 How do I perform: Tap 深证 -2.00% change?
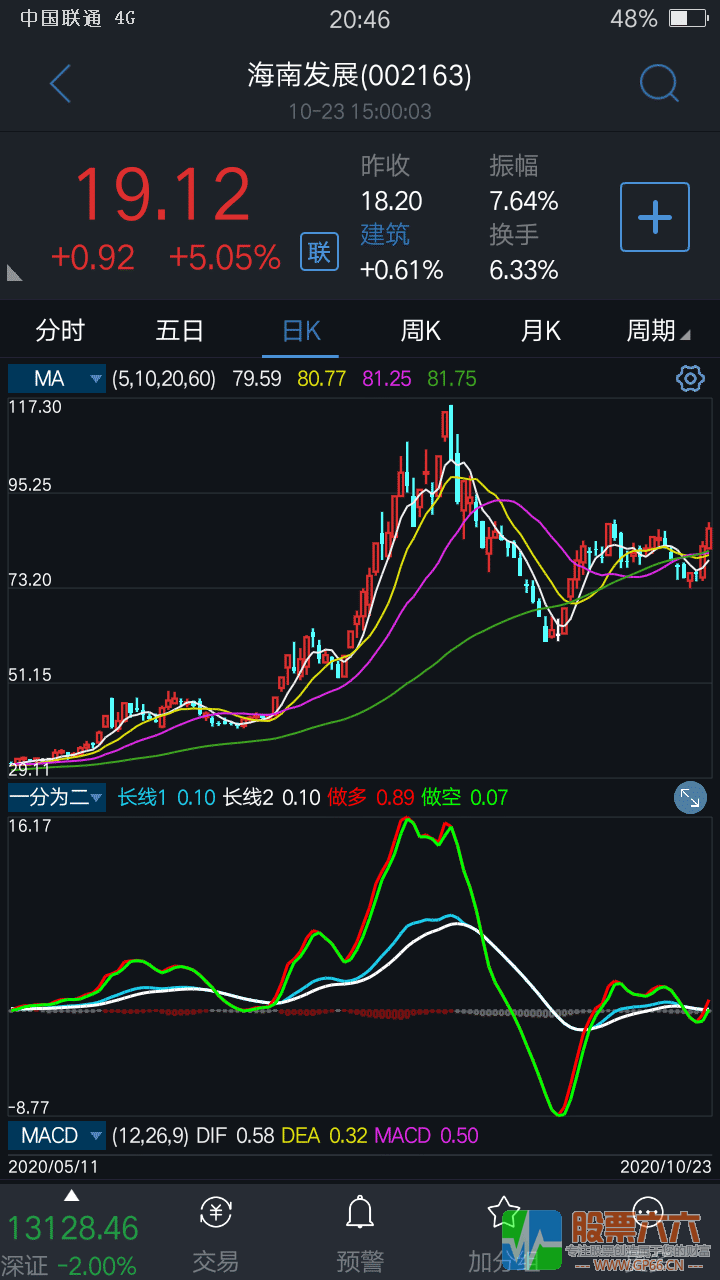[x=97, y=1265]
